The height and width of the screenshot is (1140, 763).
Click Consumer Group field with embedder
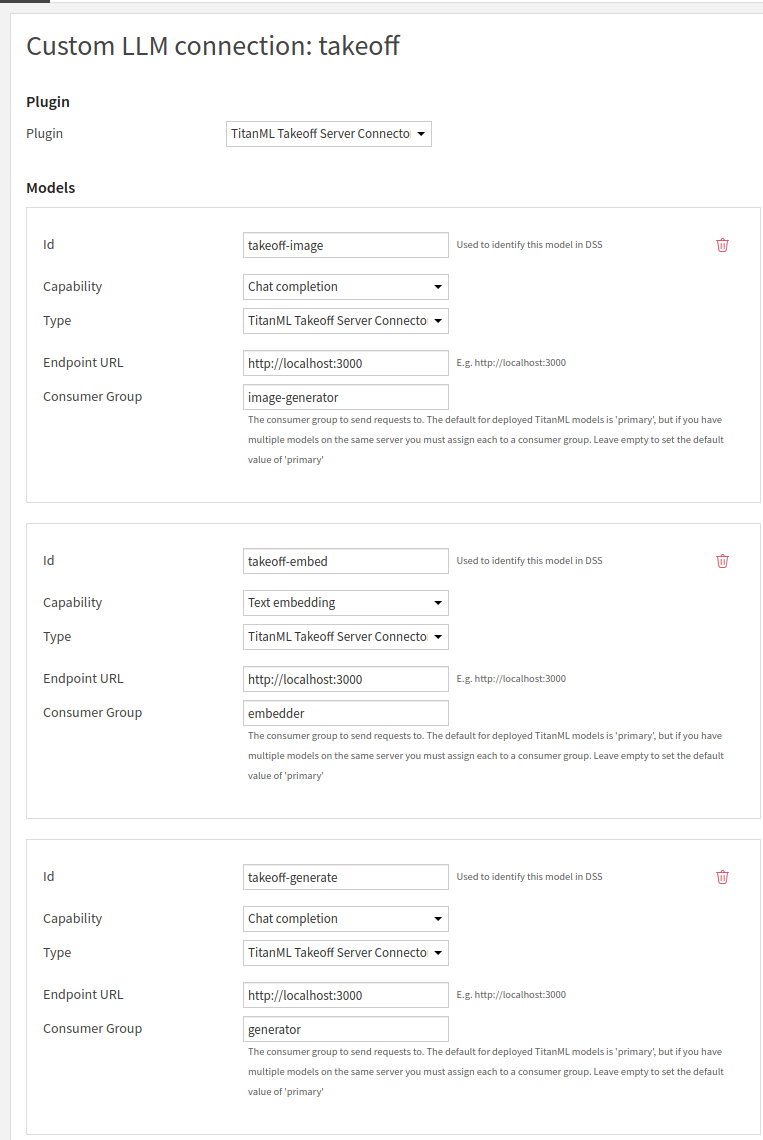tap(345, 713)
